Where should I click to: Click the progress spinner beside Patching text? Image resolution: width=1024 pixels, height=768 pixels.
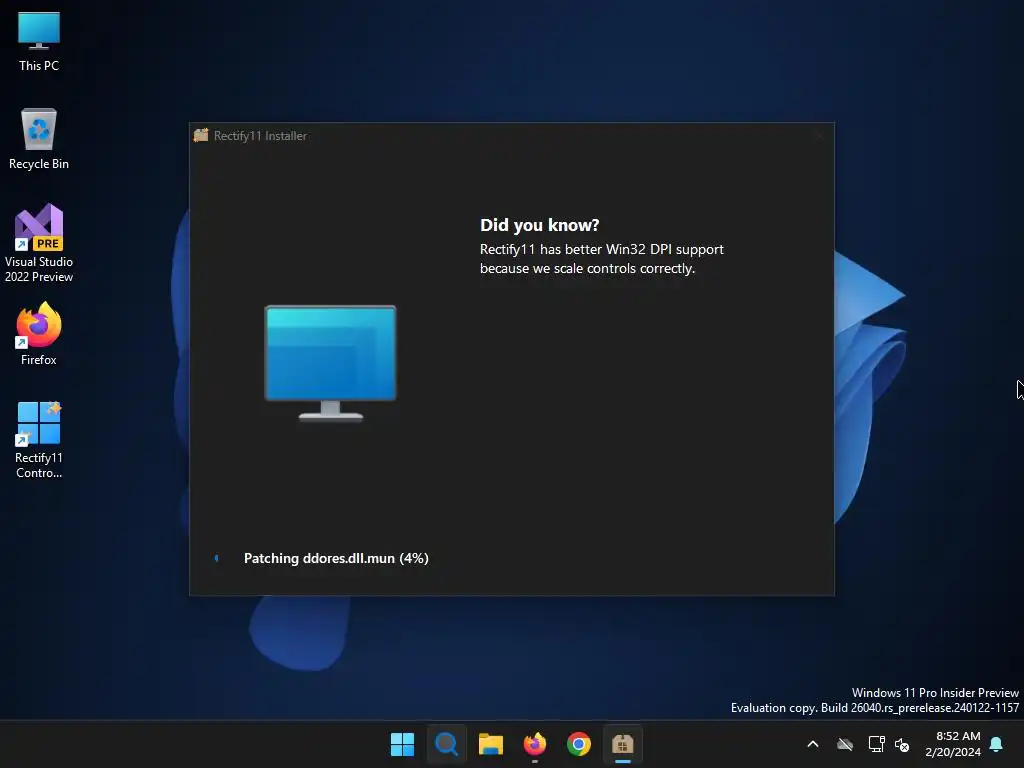(217, 558)
